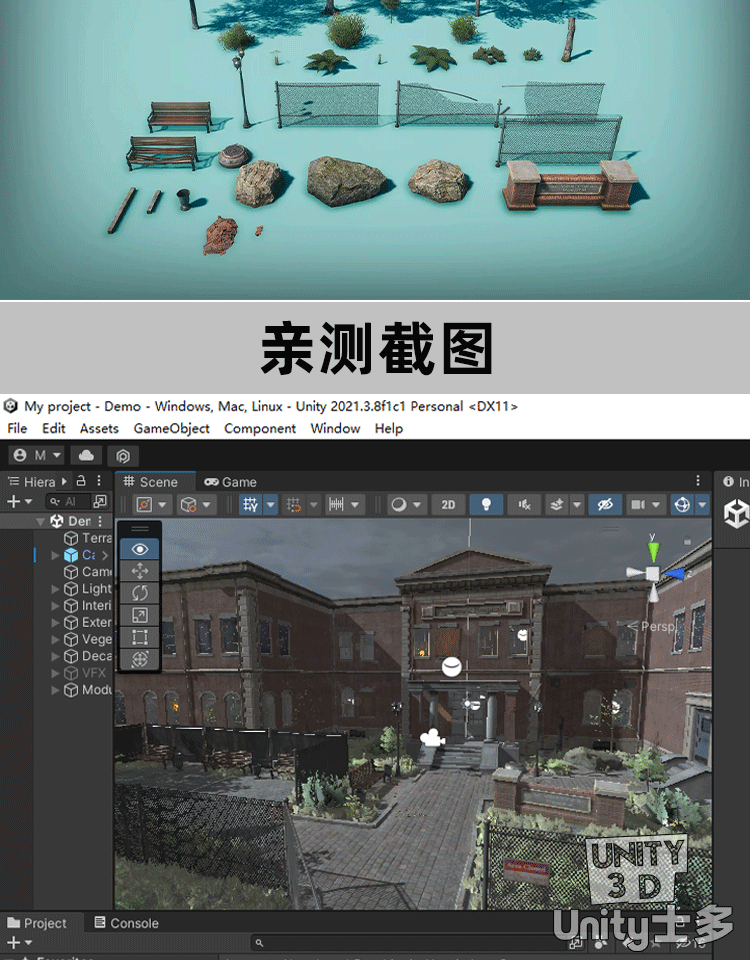Screen dimensions: 750x960
Task: Expand the Interior group
Action: (55, 606)
